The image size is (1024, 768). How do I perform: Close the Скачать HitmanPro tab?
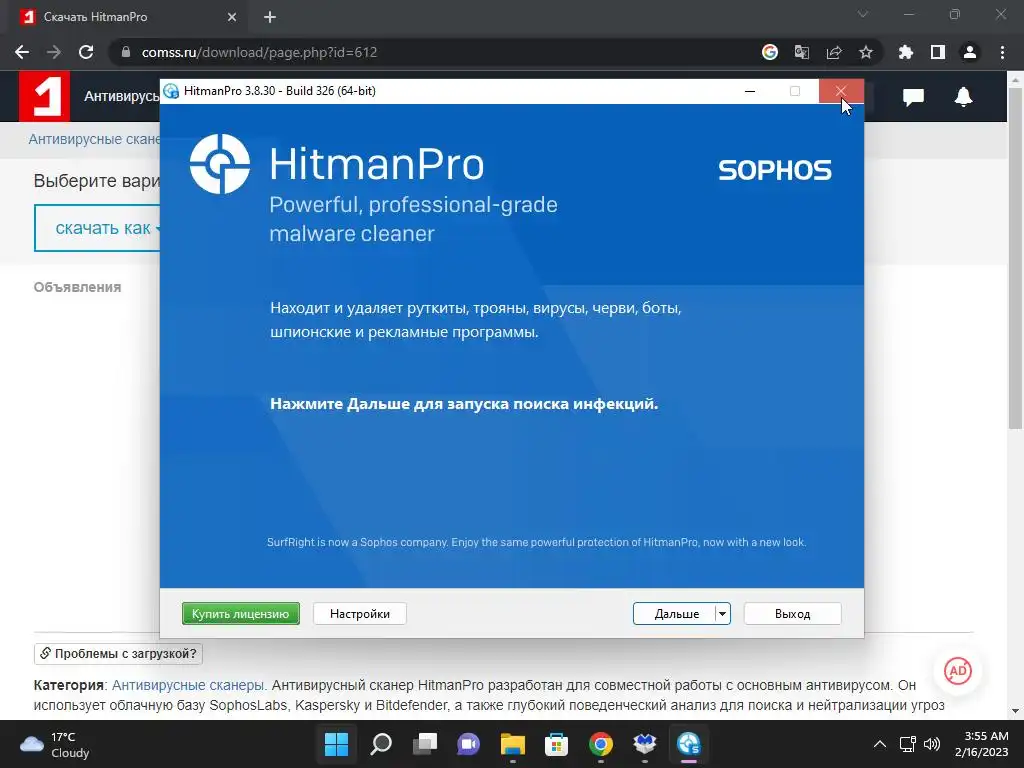(232, 17)
